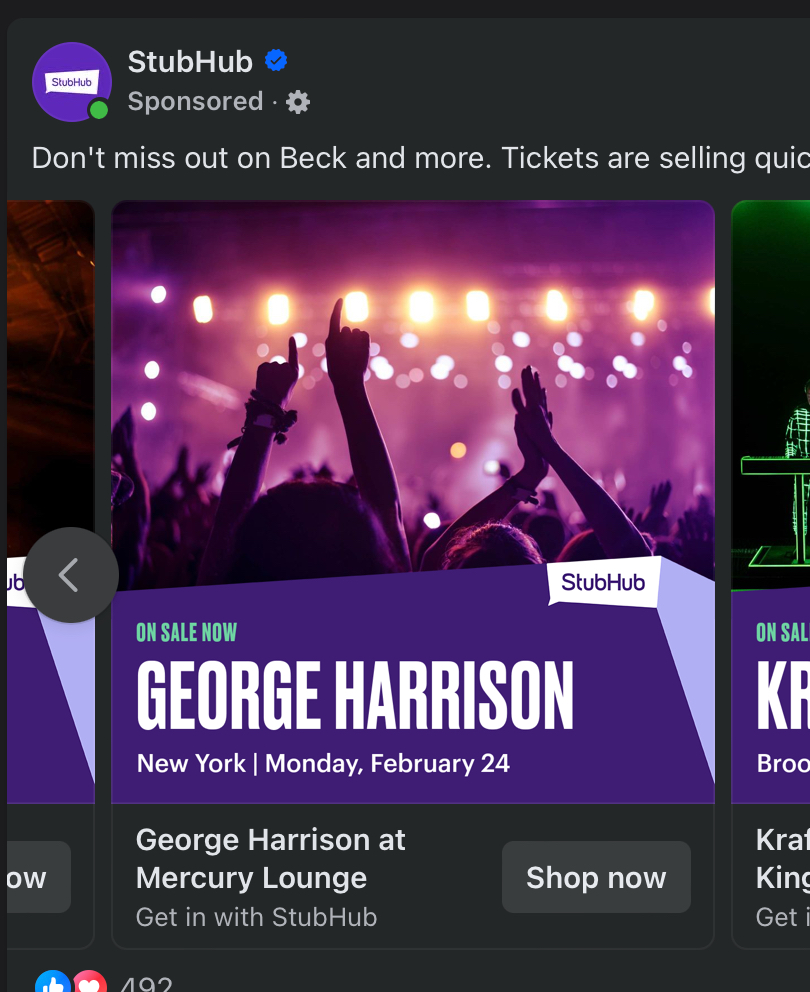Click StubHub logo on concert image
The image size is (810, 992).
click(x=603, y=582)
